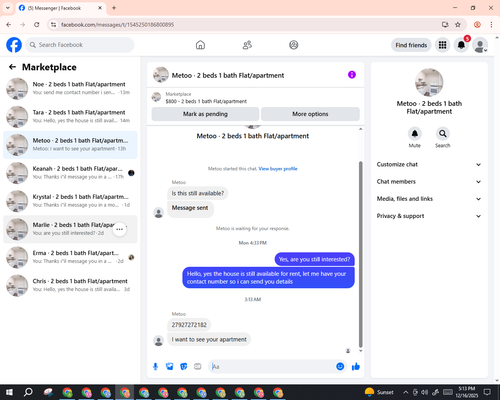Viewport: 500px width, 400px height.
Task: Open the account profile avatar menu
Action: pos(480,45)
